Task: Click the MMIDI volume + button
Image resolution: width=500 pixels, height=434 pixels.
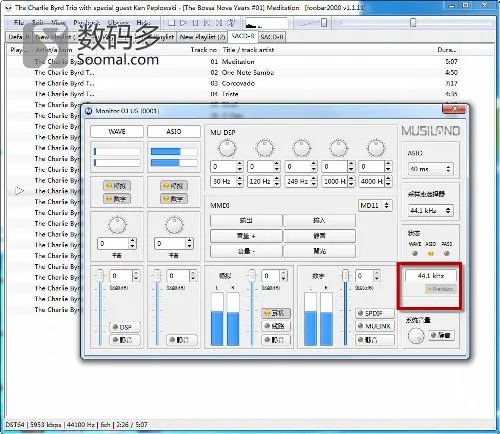Action: pyautogui.click(x=246, y=236)
